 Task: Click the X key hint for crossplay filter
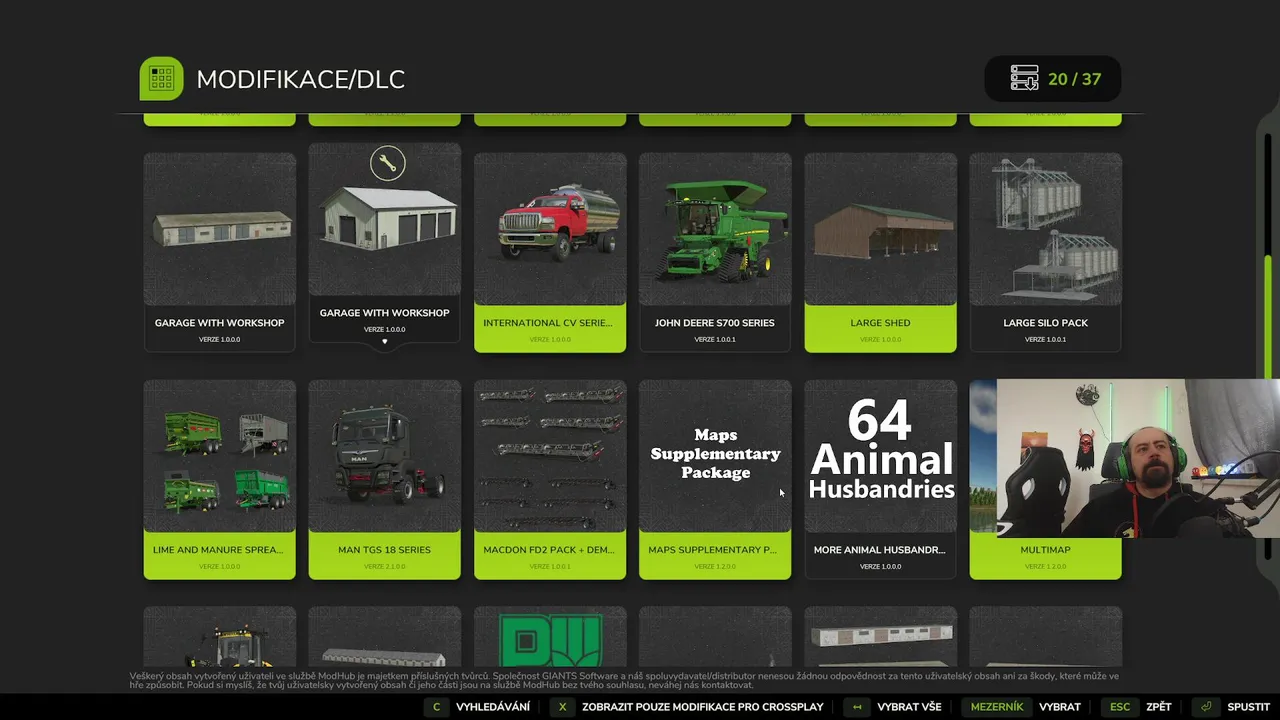tap(562, 707)
